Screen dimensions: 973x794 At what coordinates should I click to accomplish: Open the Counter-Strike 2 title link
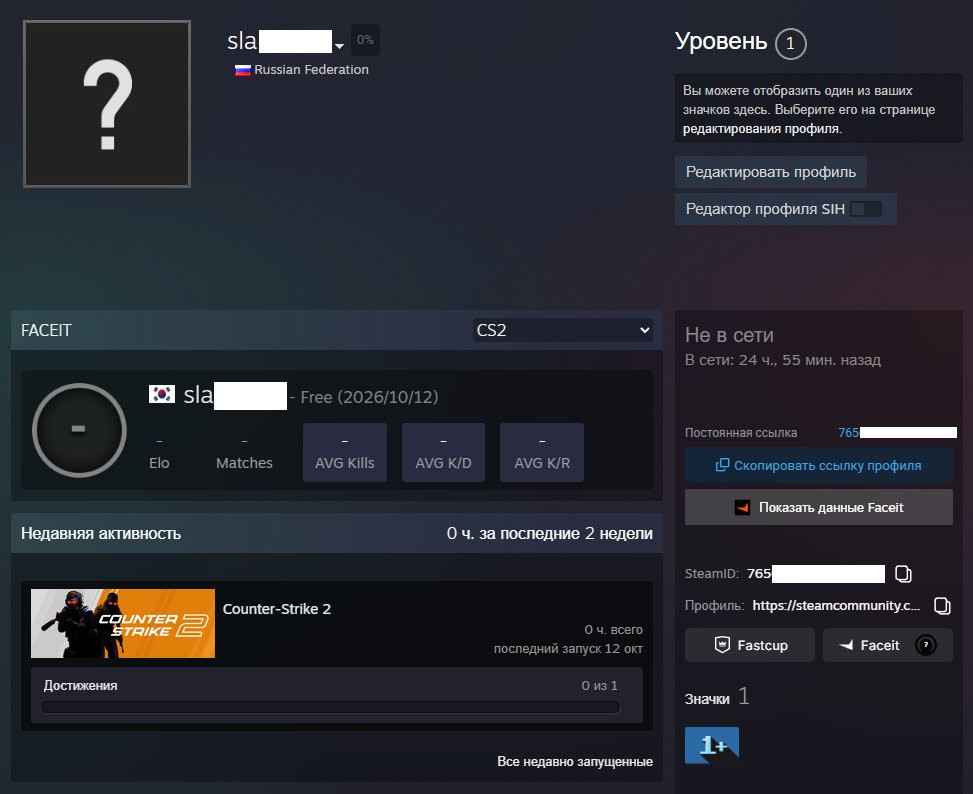277,609
